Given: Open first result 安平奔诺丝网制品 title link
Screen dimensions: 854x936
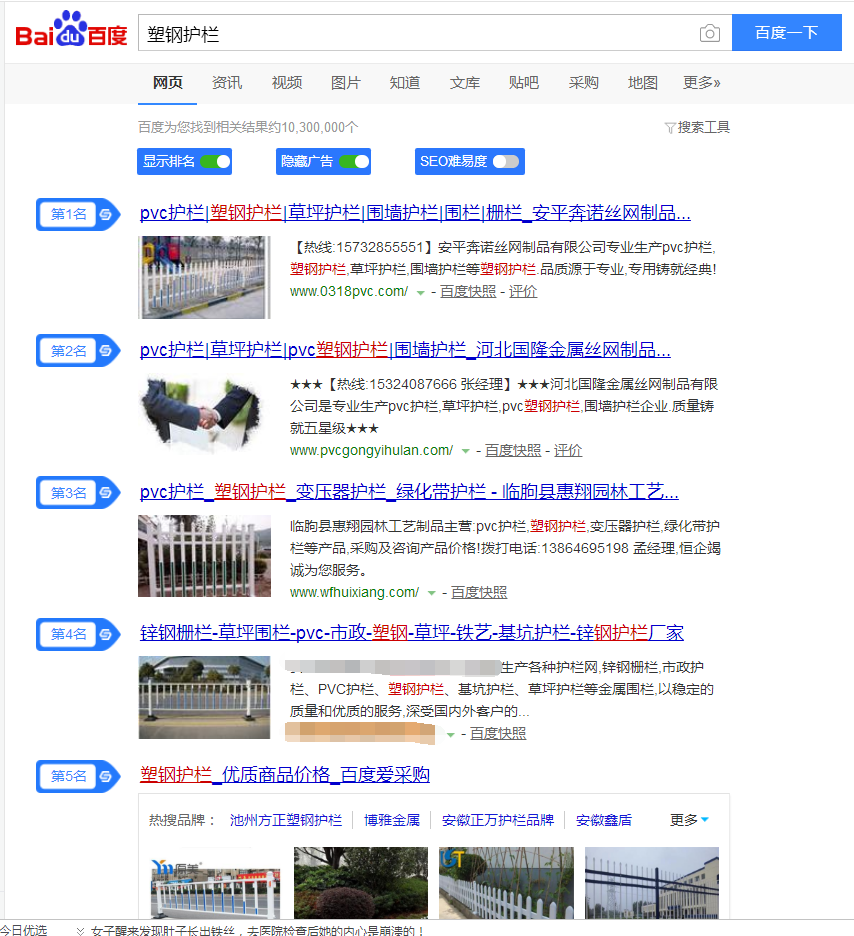Looking at the screenshot, I should 415,213.
